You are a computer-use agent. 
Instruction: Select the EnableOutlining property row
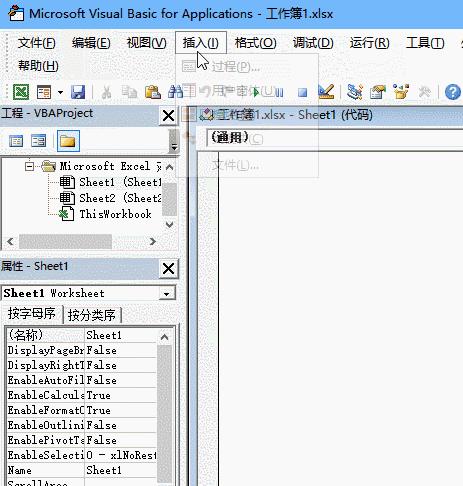[81, 425]
